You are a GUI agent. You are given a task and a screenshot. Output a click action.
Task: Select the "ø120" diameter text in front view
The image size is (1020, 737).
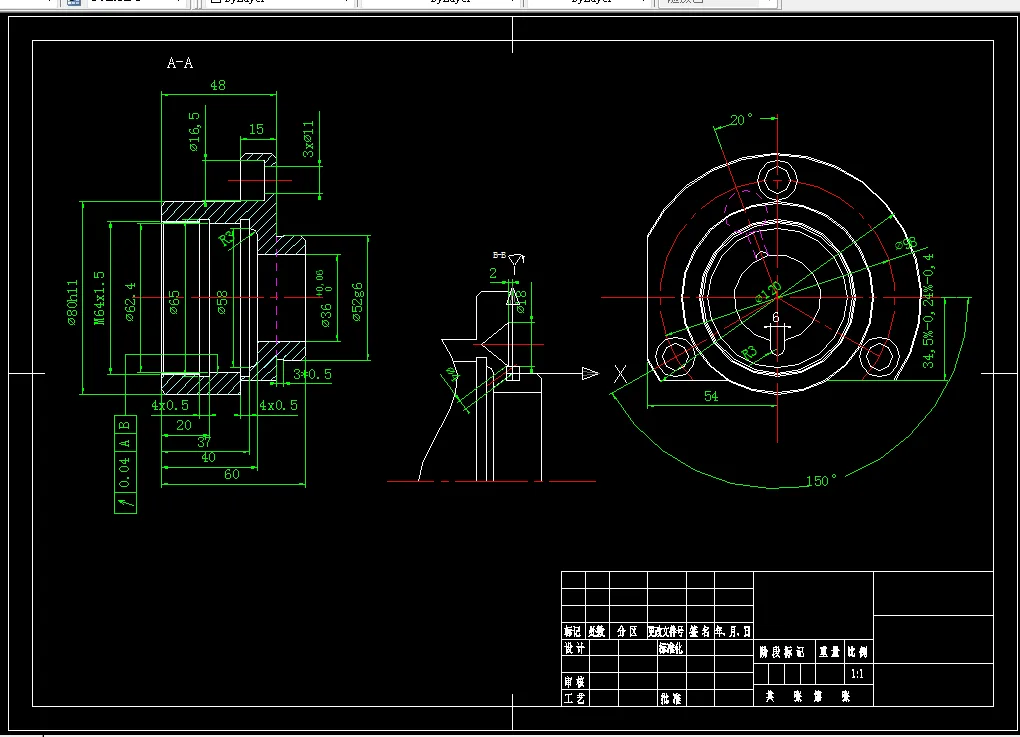click(x=768, y=292)
